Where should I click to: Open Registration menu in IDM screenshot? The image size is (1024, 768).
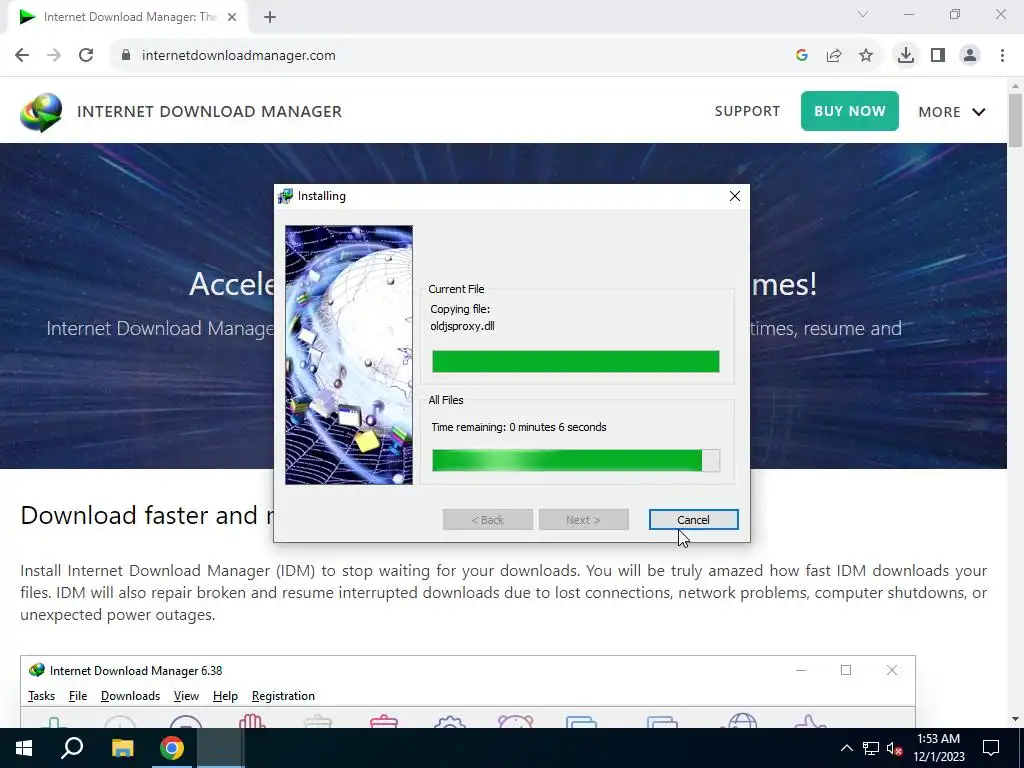pos(283,696)
